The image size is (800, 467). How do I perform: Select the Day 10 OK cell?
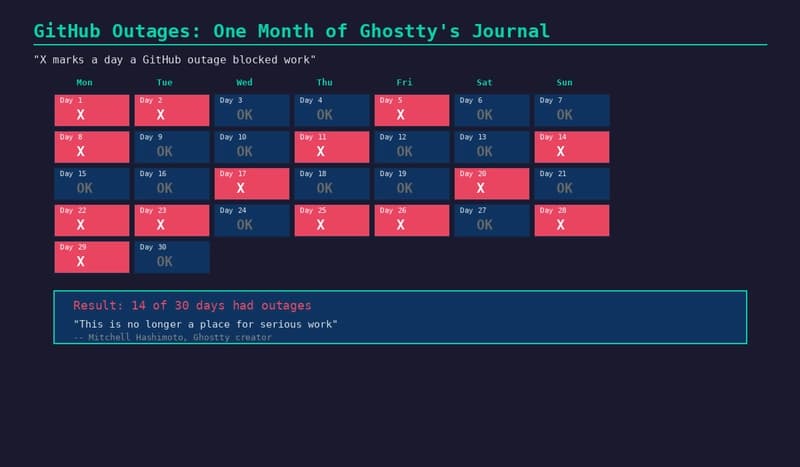(x=252, y=147)
